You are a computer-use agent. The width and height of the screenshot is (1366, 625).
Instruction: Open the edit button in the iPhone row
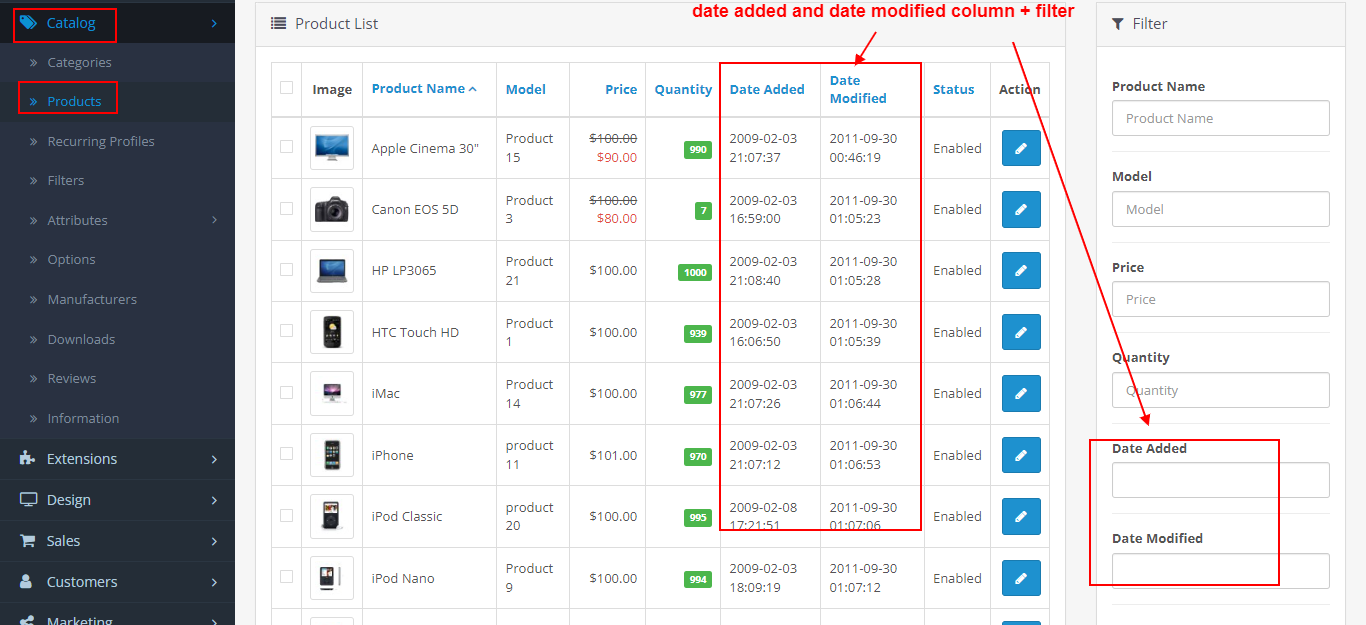[x=1021, y=456]
